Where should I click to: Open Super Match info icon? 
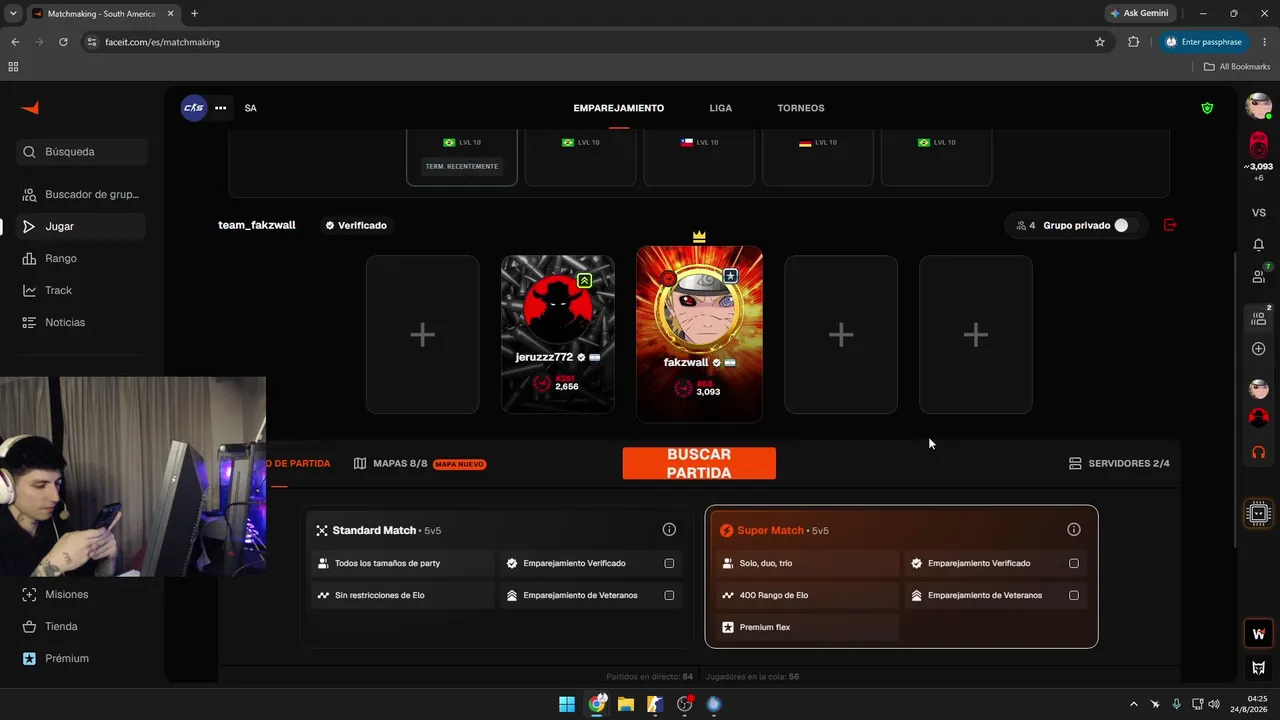pyautogui.click(x=1074, y=530)
